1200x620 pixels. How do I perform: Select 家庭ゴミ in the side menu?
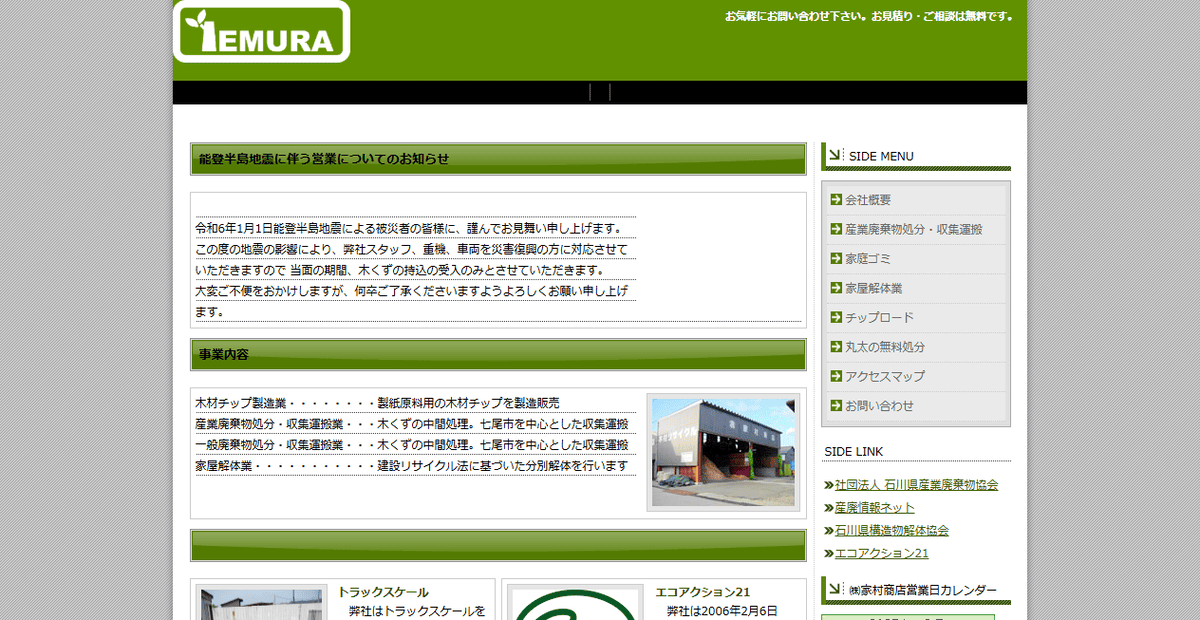pos(866,259)
